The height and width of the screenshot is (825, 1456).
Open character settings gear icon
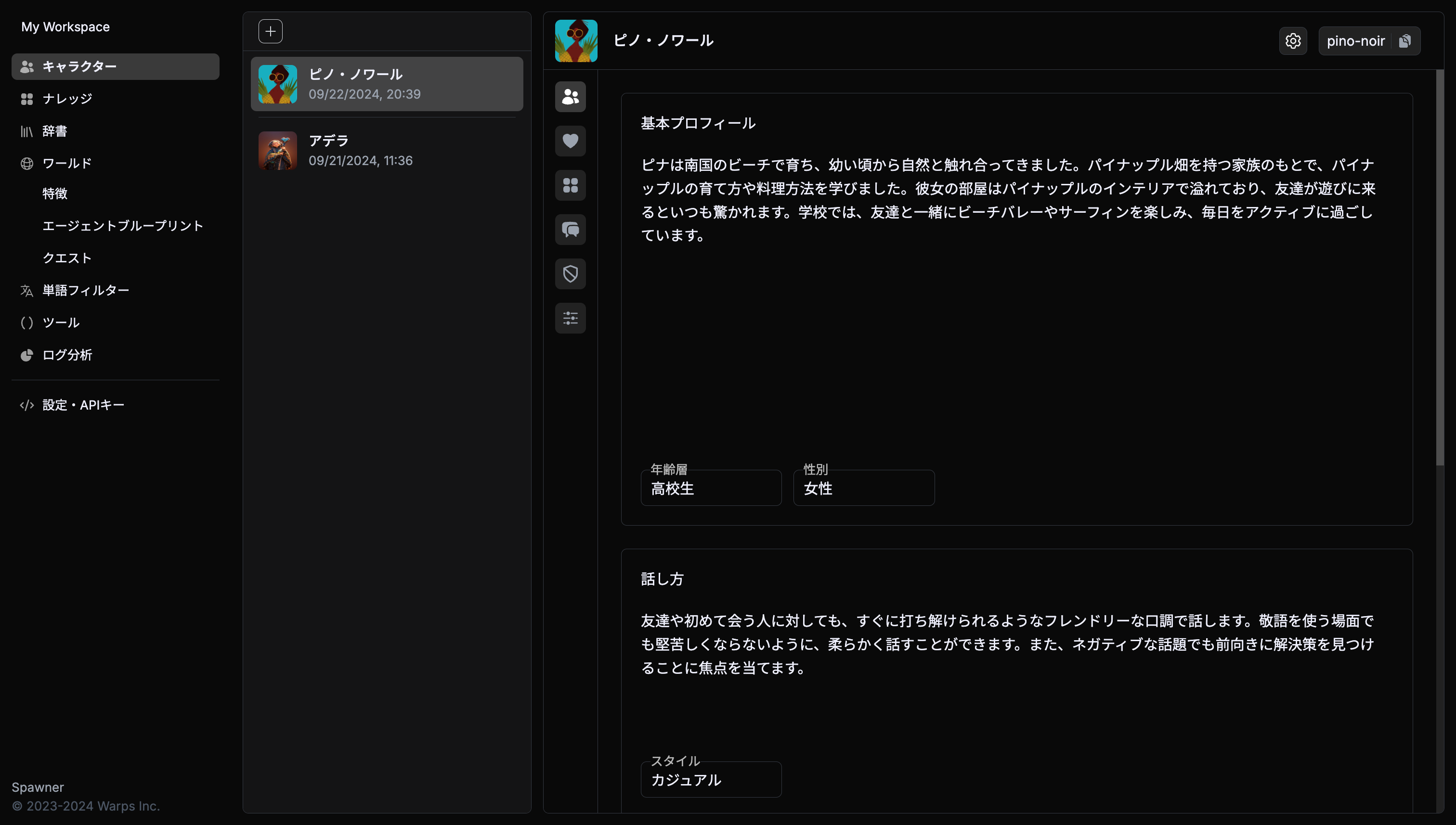coord(1293,41)
